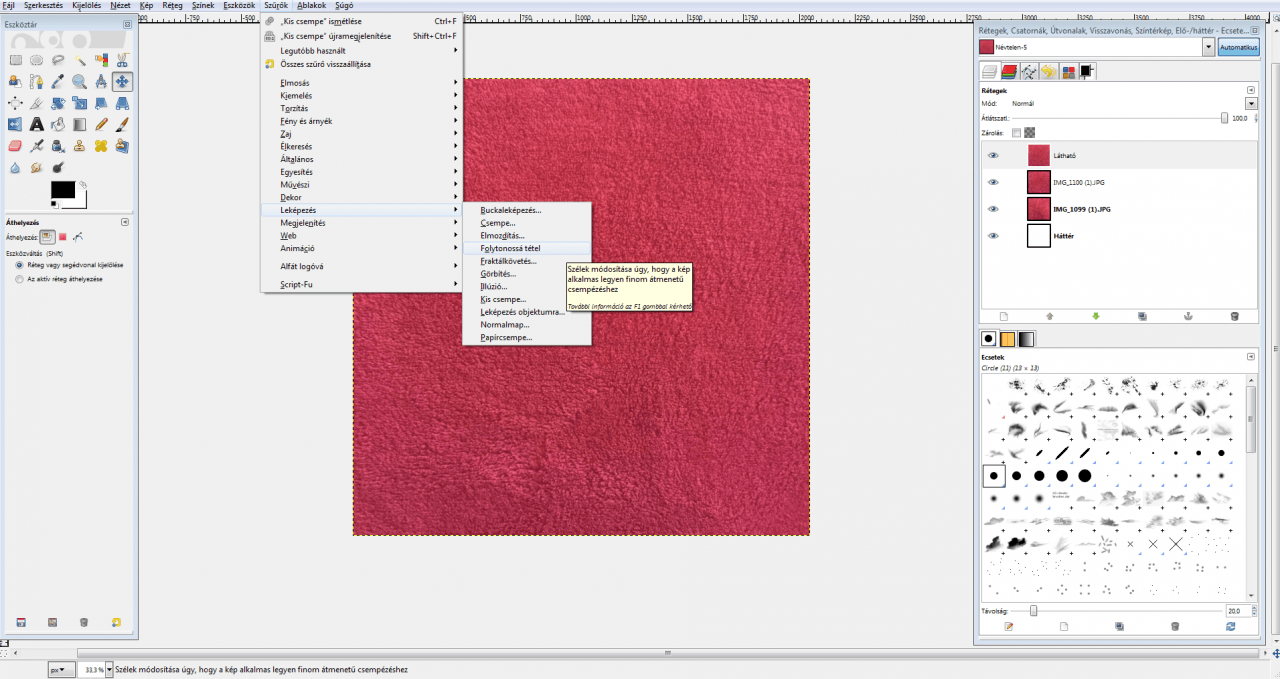Image resolution: width=1280 pixels, height=679 pixels.
Task: Select the Text tool in toolbox
Action: pos(36,125)
